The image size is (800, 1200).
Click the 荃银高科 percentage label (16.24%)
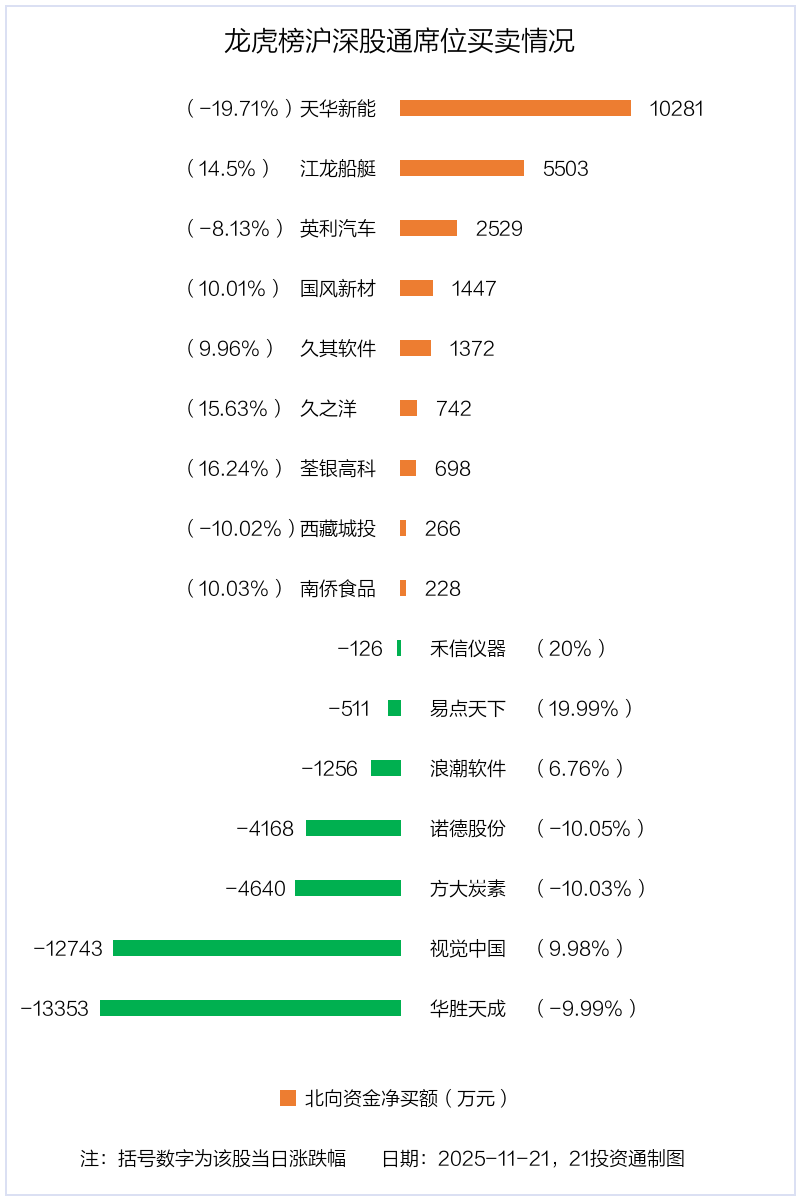click(x=235, y=468)
